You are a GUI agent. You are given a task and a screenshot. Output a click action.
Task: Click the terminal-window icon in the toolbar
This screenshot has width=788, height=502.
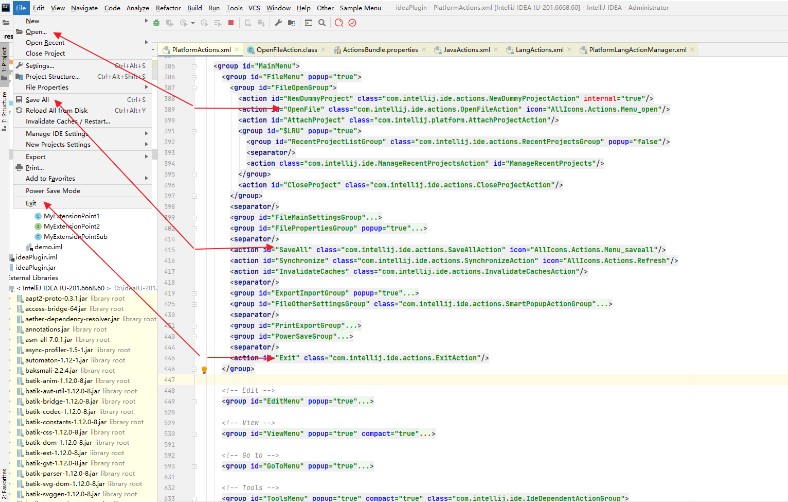point(309,23)
